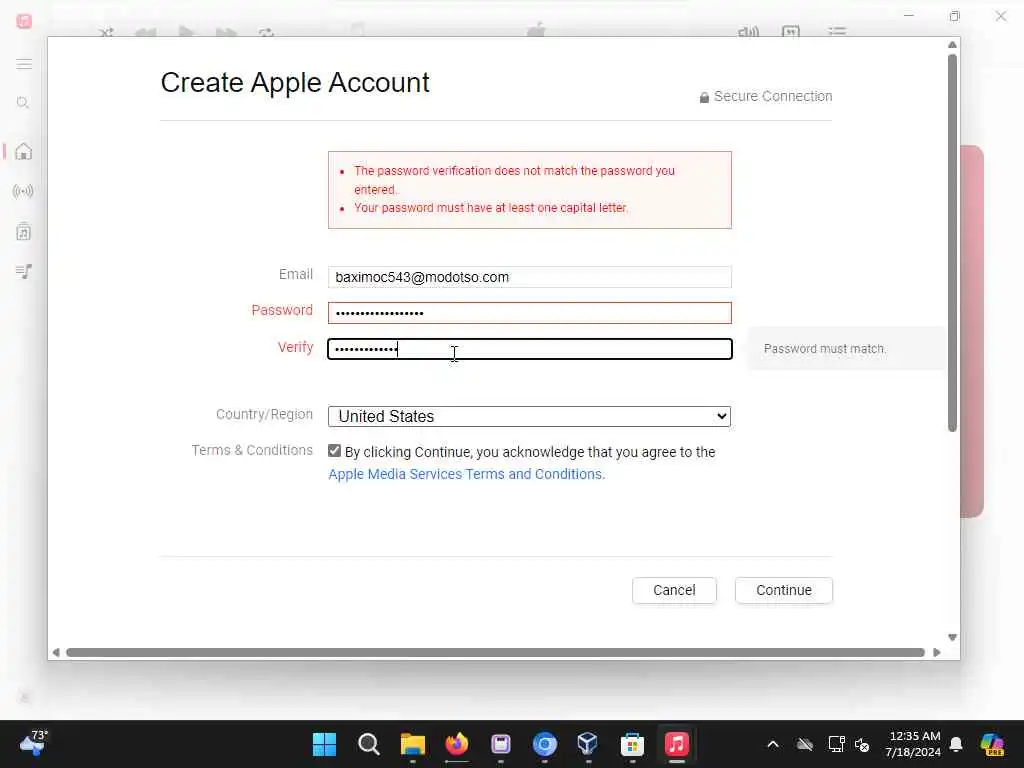The width and height of the screenshot is (1024, 768).
Task: Click the Cancel button
Action: pyautogui.click(x=674, y=590)
